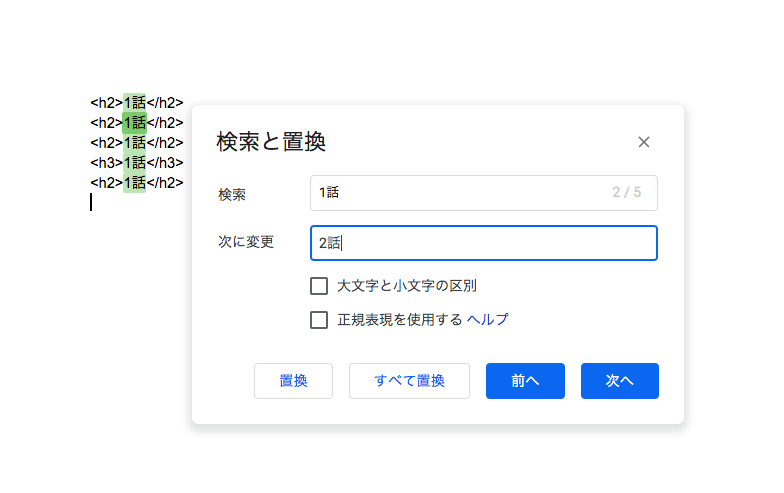Open the ヘルプ link
The width and height of the screenshot is (784, 493).
[x=488, y=319]
